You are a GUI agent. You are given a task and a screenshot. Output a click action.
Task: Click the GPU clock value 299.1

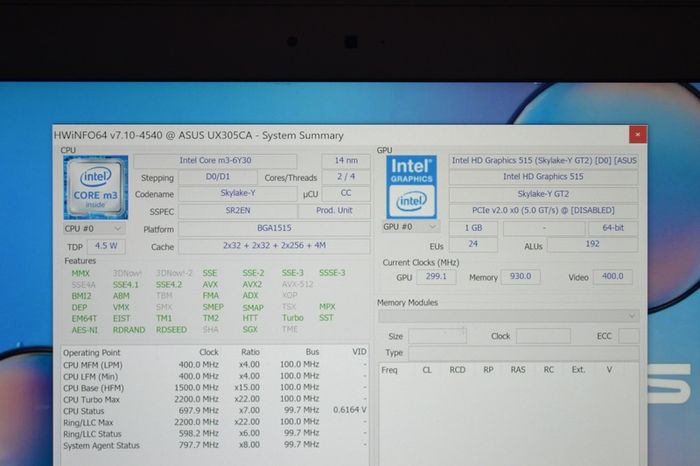coord(436,277)
